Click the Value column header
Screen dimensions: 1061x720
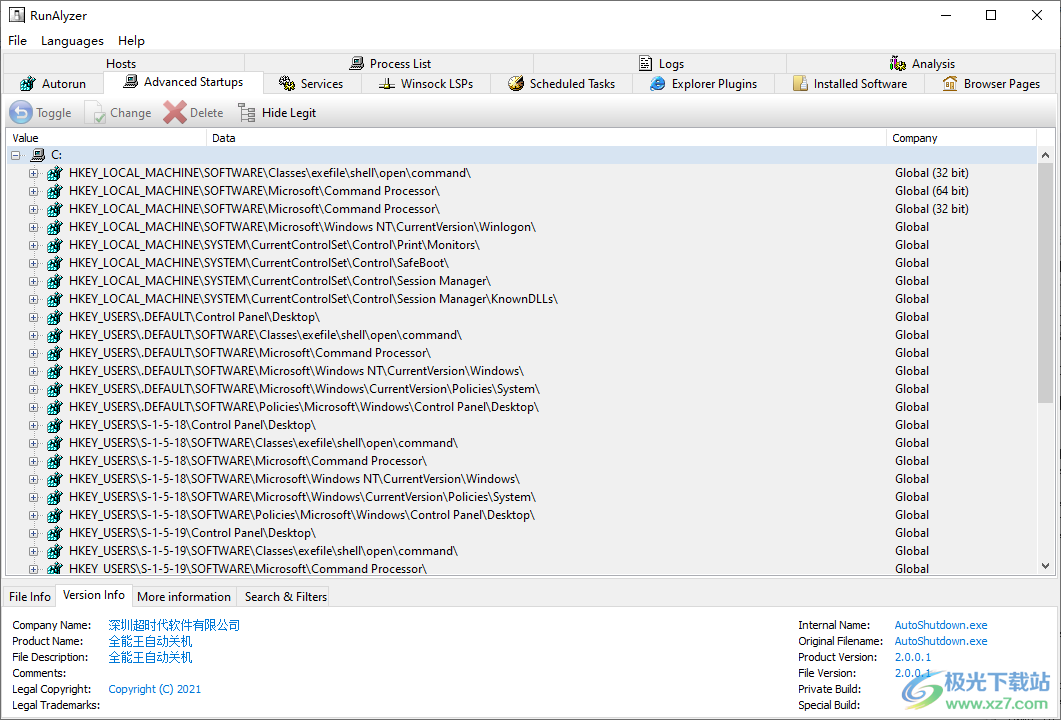(x=107, y=138)
